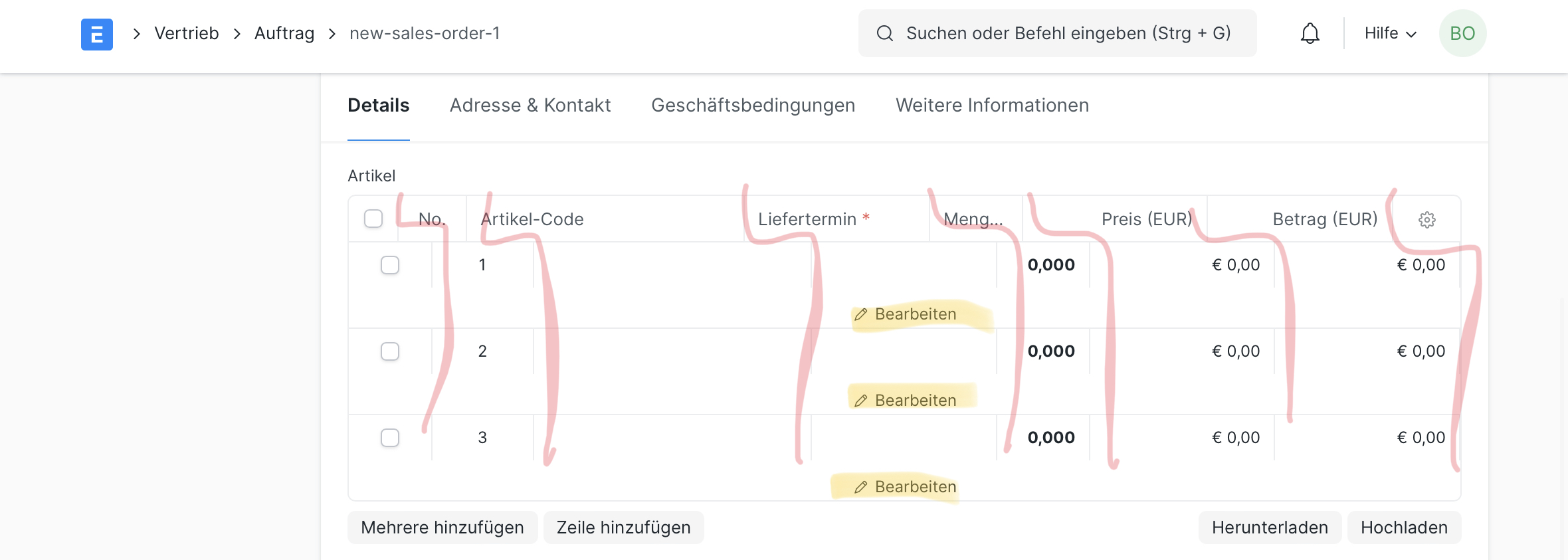Open the notifications bell

coord(1310,33)
